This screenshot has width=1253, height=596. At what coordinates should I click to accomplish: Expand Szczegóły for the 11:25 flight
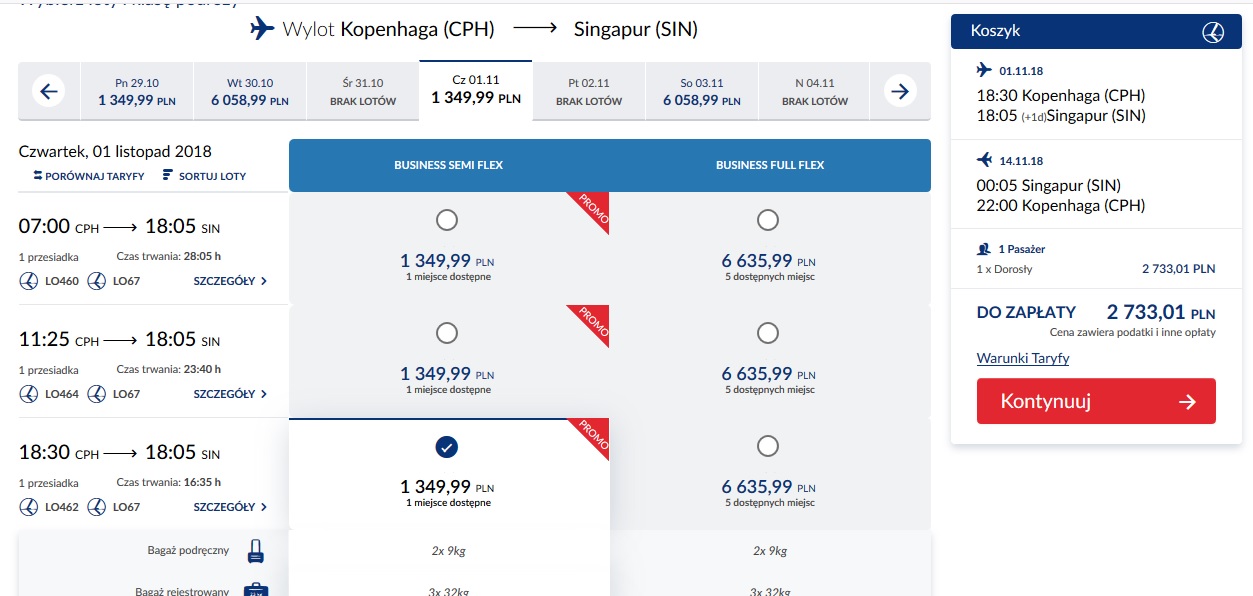tap(231, 394)
